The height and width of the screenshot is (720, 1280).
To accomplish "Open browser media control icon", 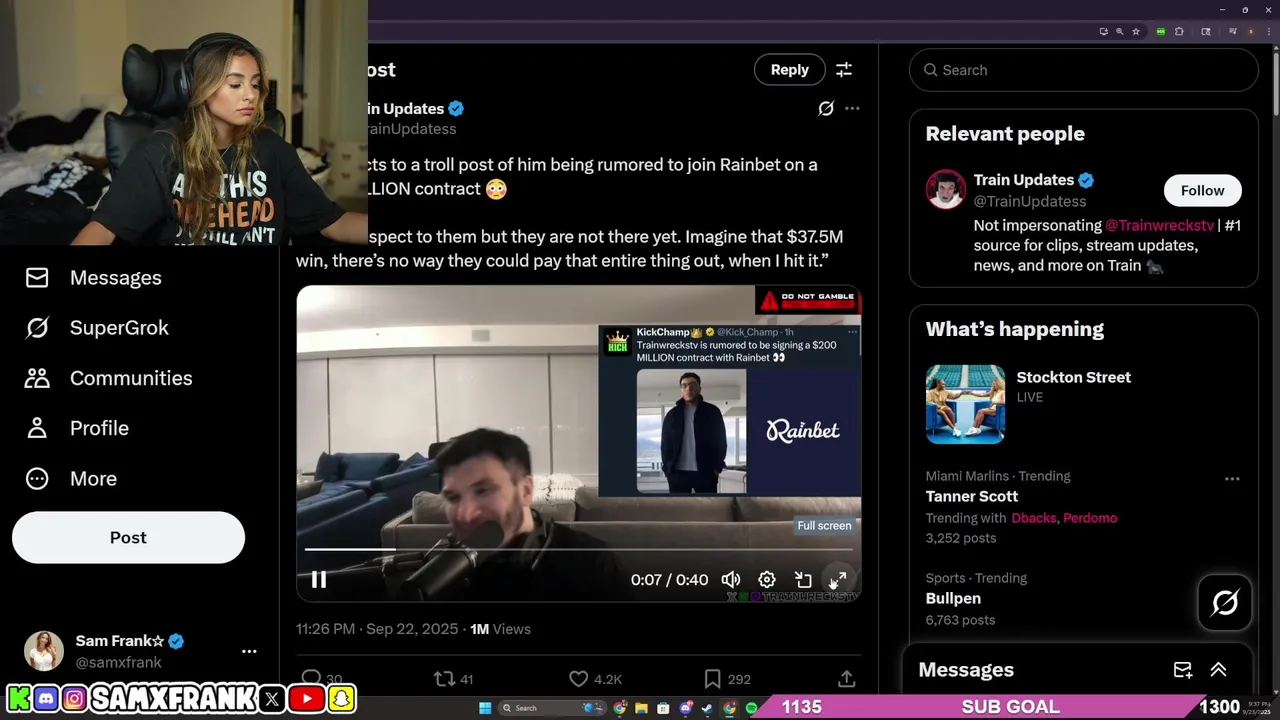I will click(1233, 31).
